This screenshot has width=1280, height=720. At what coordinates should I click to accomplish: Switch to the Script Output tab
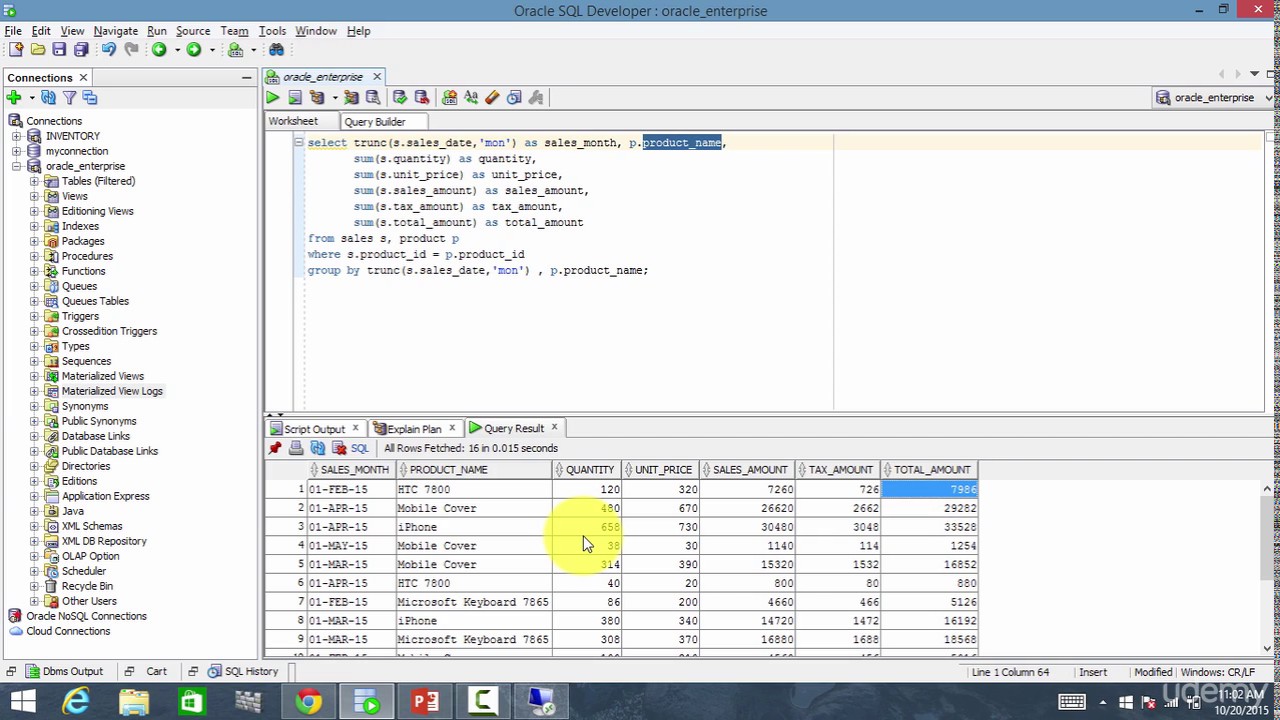pyautogui.click(x=314, y=428)
